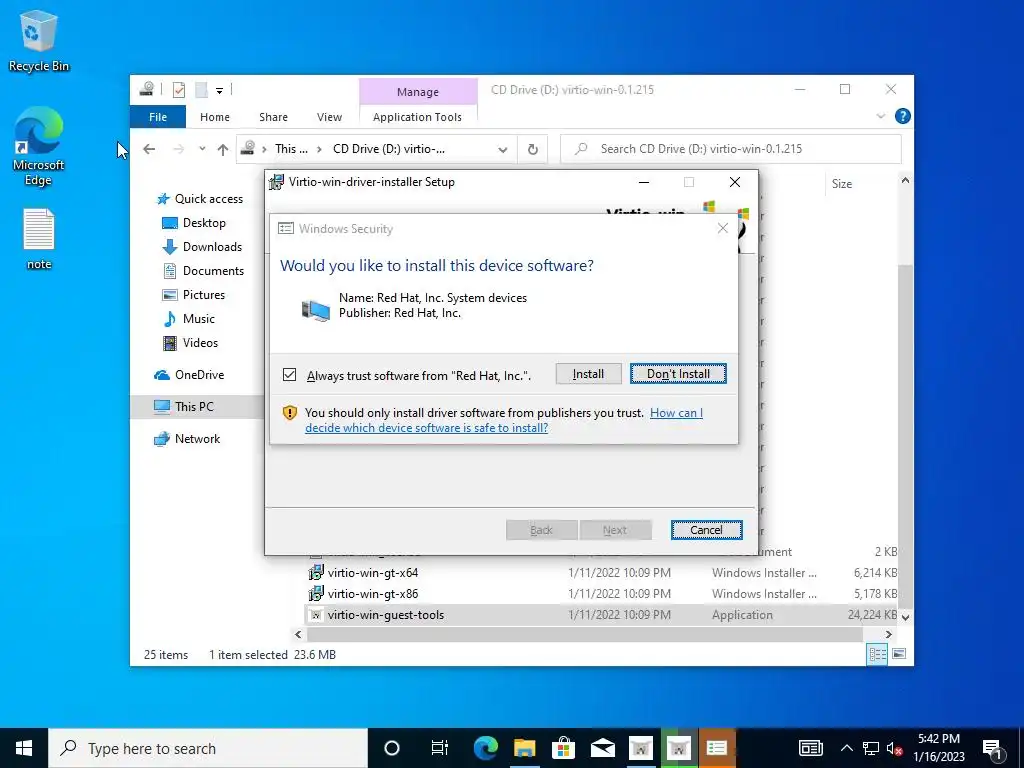Click the Properties quick access toolbar icon

click(178, 89)
